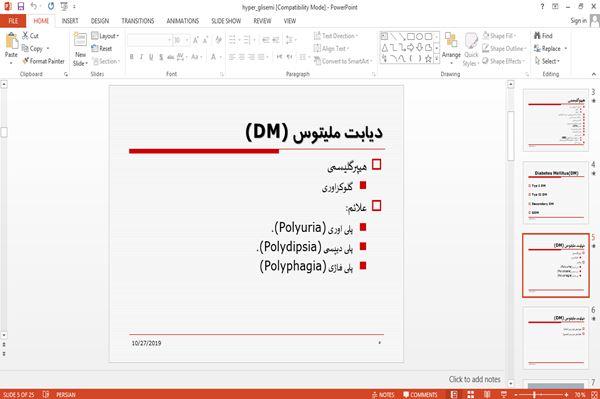The height and width of the screenshot is (399, 600).
Task: Expand the Section dropdown
Action: [x=106, y=61]
